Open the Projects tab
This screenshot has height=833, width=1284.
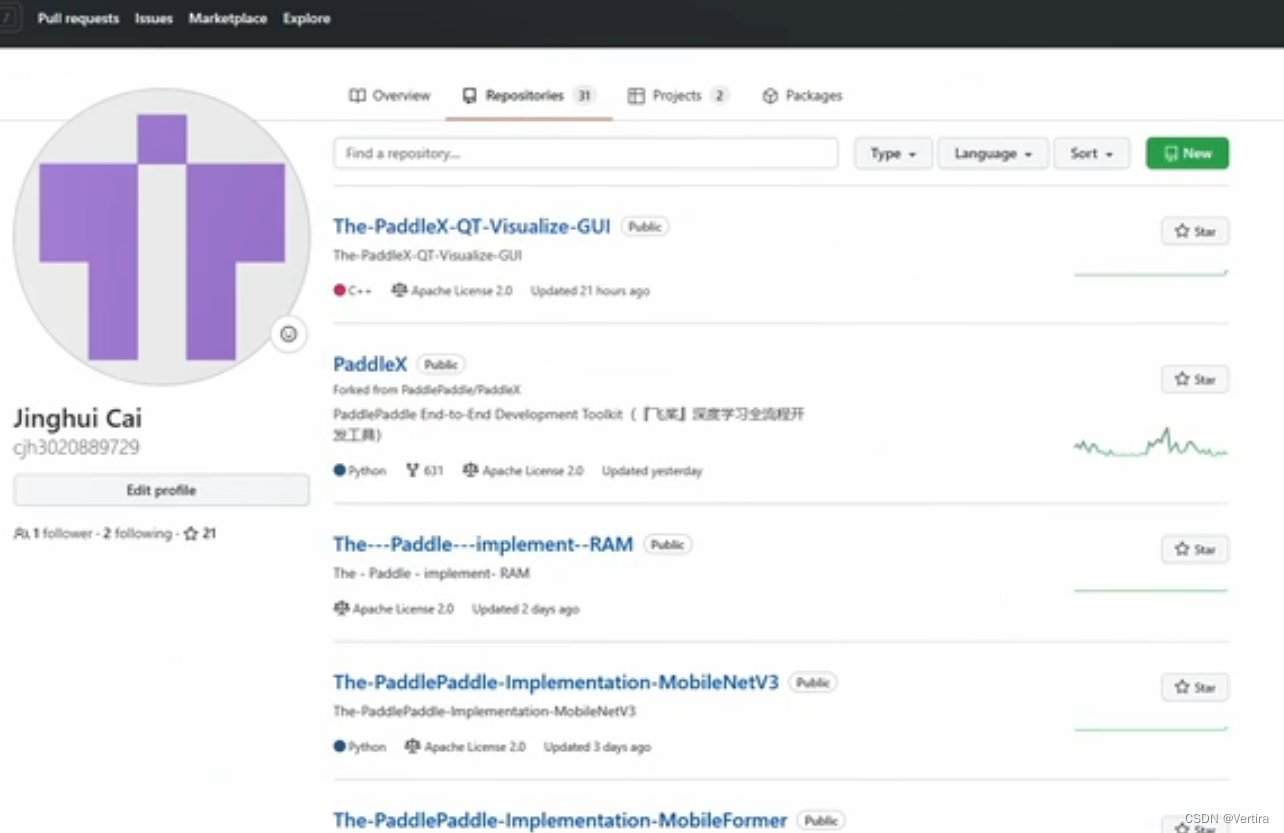pos(678,96)
